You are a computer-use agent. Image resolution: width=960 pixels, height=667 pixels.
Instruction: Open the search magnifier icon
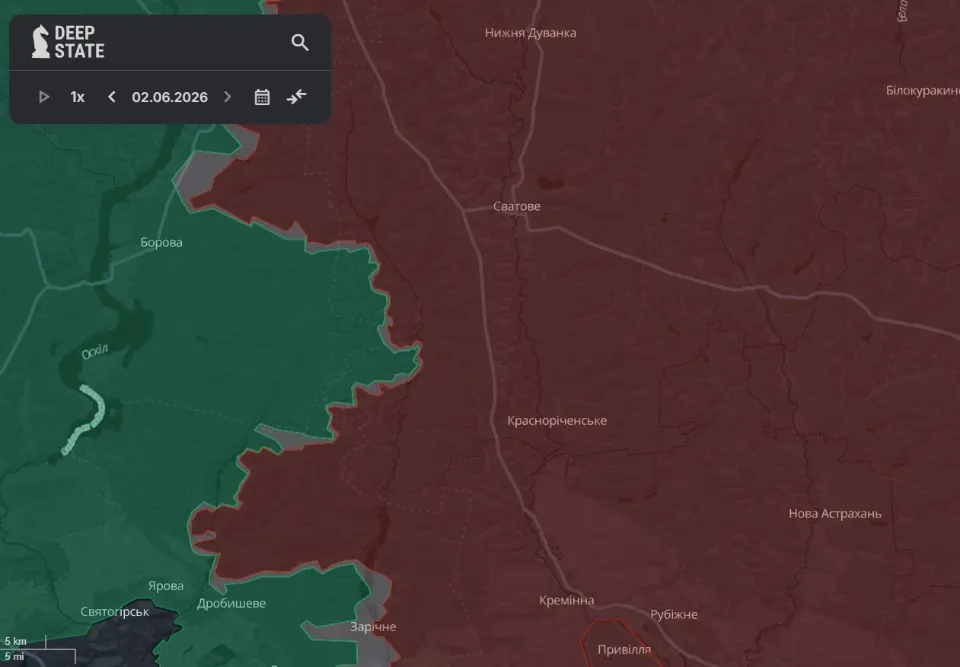(300, 42)
